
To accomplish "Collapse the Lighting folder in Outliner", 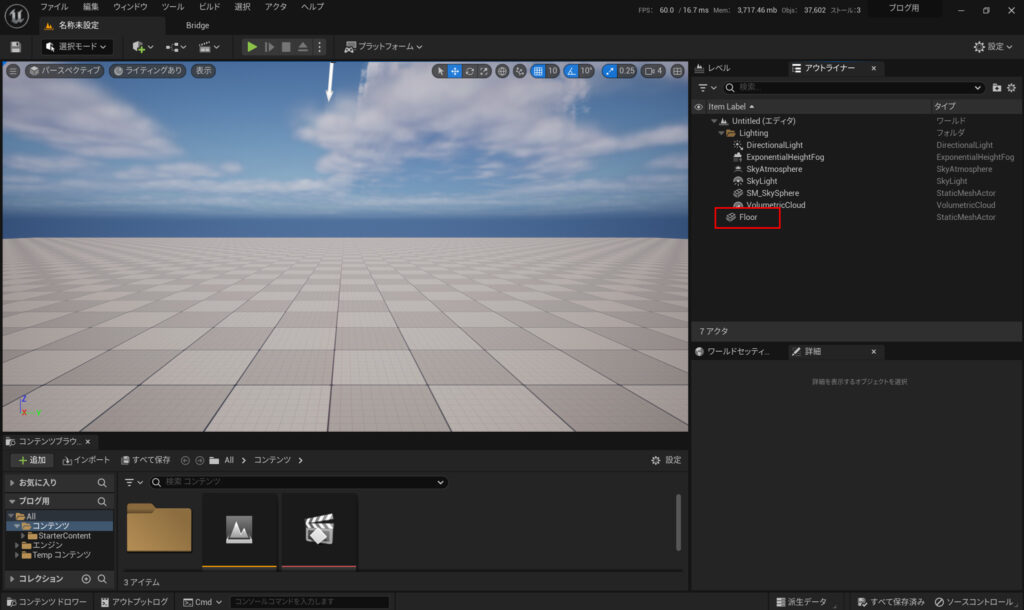I will pyautogui.click(x=721, y=133).
